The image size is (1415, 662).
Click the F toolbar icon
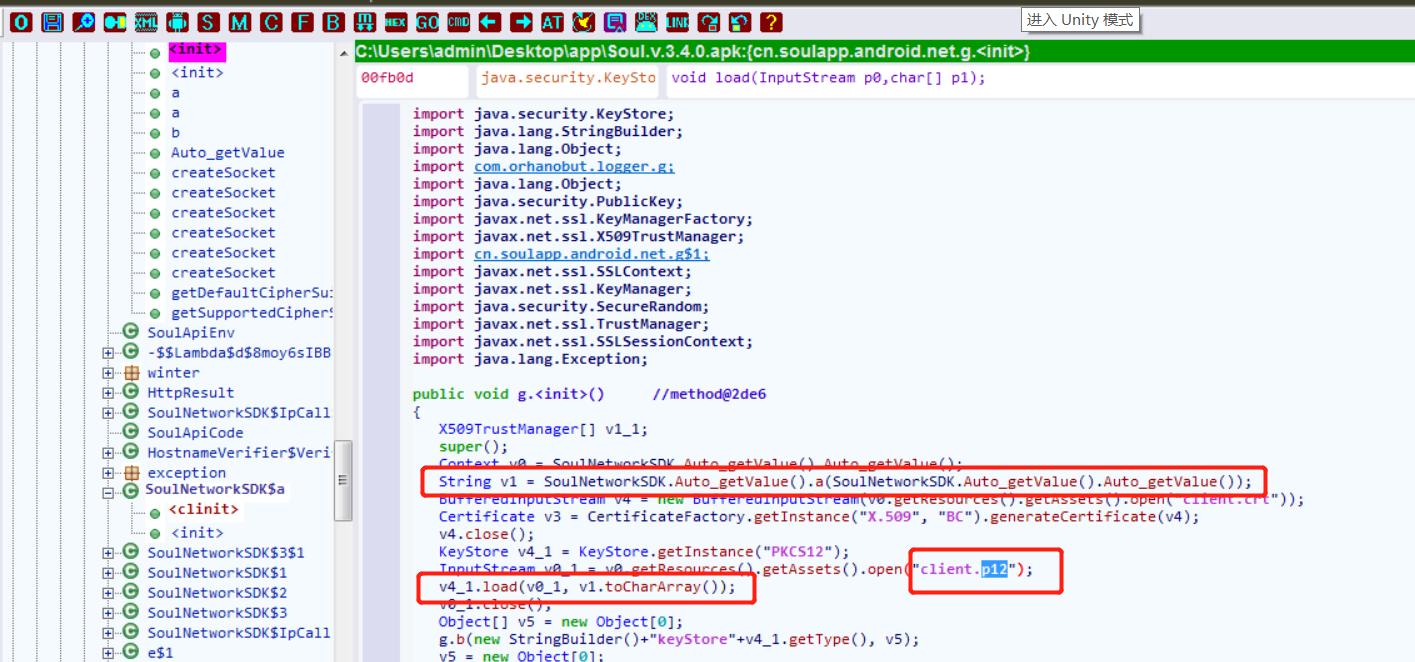pos(302,21)
